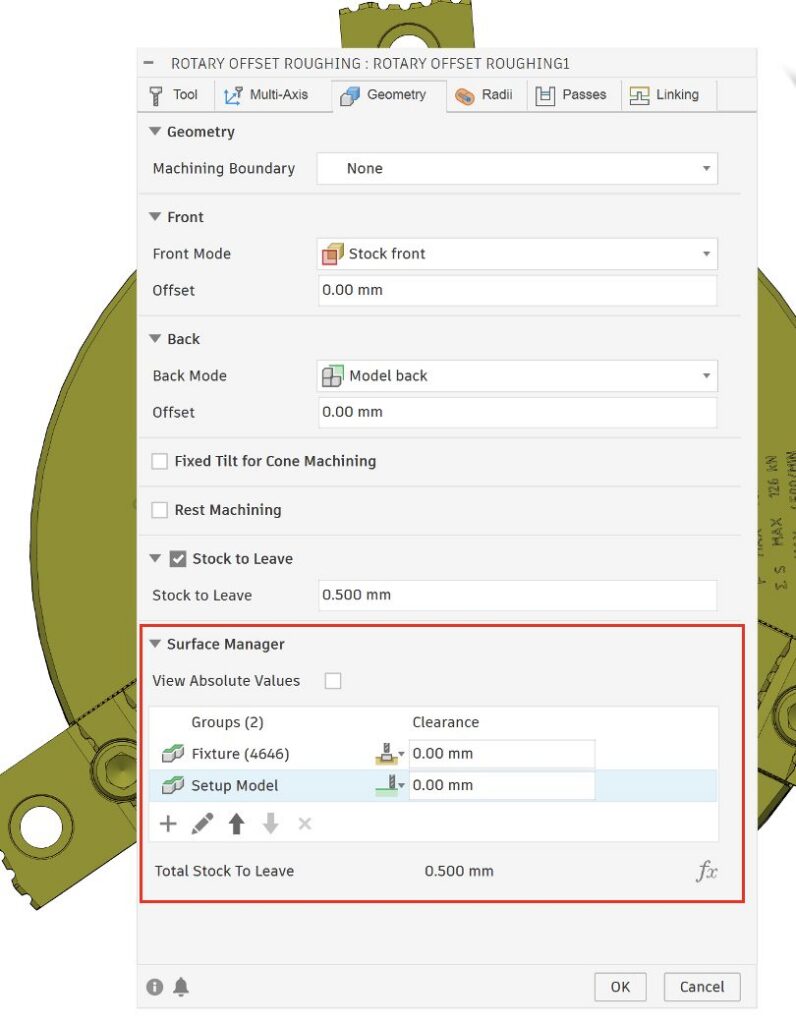
Task: Switch to the Multi-Axis tab
Action: (x=266, y=95)
